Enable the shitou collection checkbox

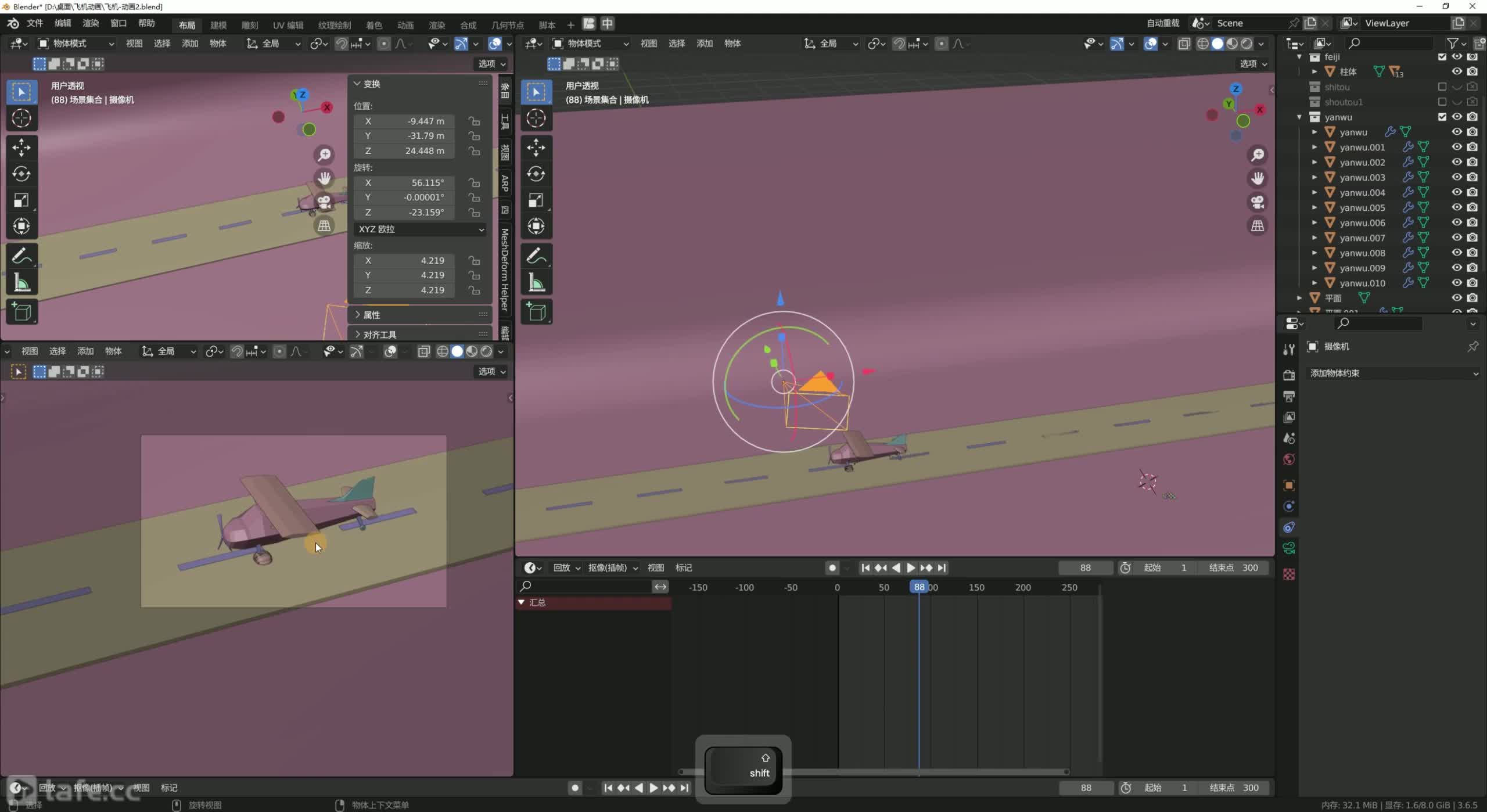tap(1442, 87)
